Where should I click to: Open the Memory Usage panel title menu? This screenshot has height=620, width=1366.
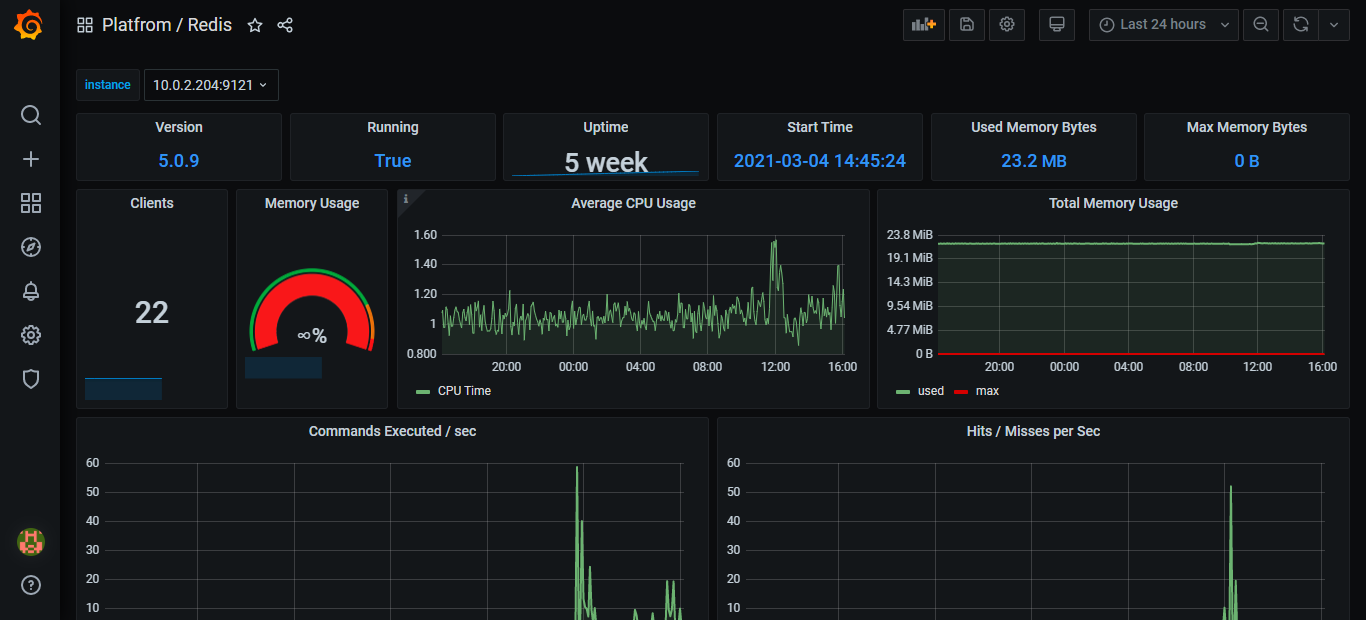(312, 203)
